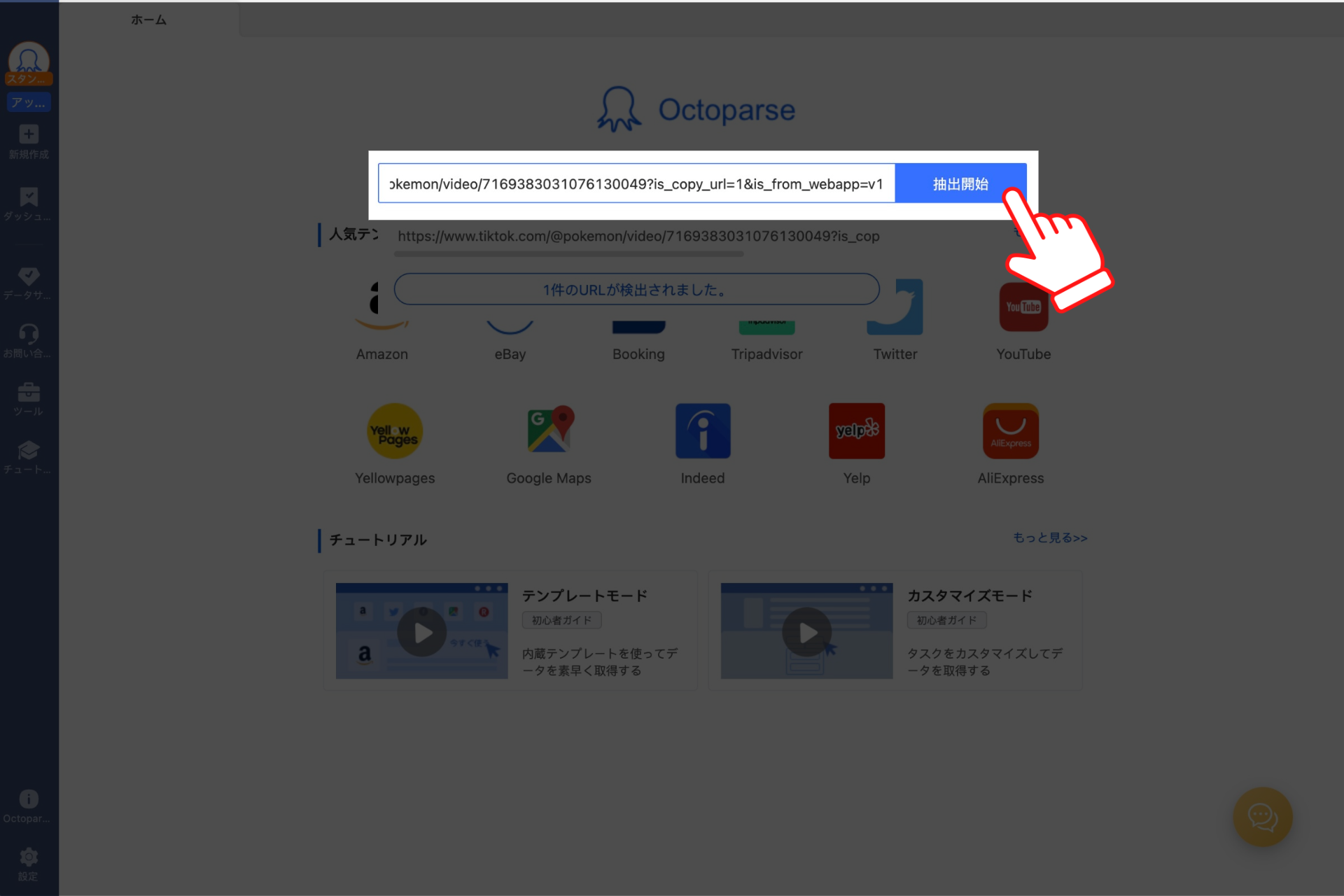Click the horizontal scrollbar under the URL suggestion
The width and height of the screenshot is (1344, 896).
tap(568, 254)
